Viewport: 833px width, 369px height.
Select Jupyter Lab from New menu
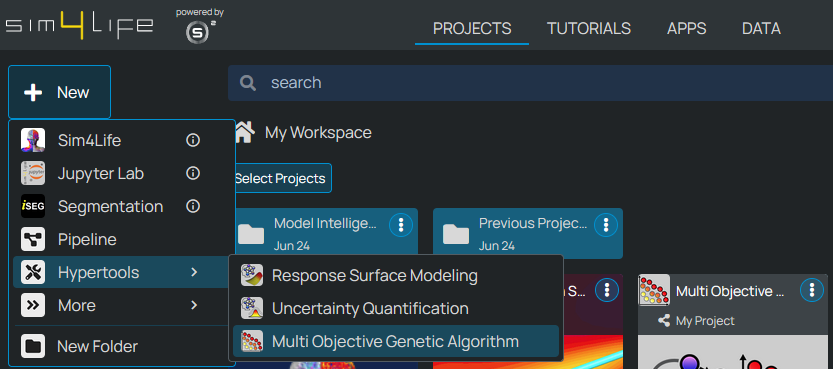click(122, 174)
